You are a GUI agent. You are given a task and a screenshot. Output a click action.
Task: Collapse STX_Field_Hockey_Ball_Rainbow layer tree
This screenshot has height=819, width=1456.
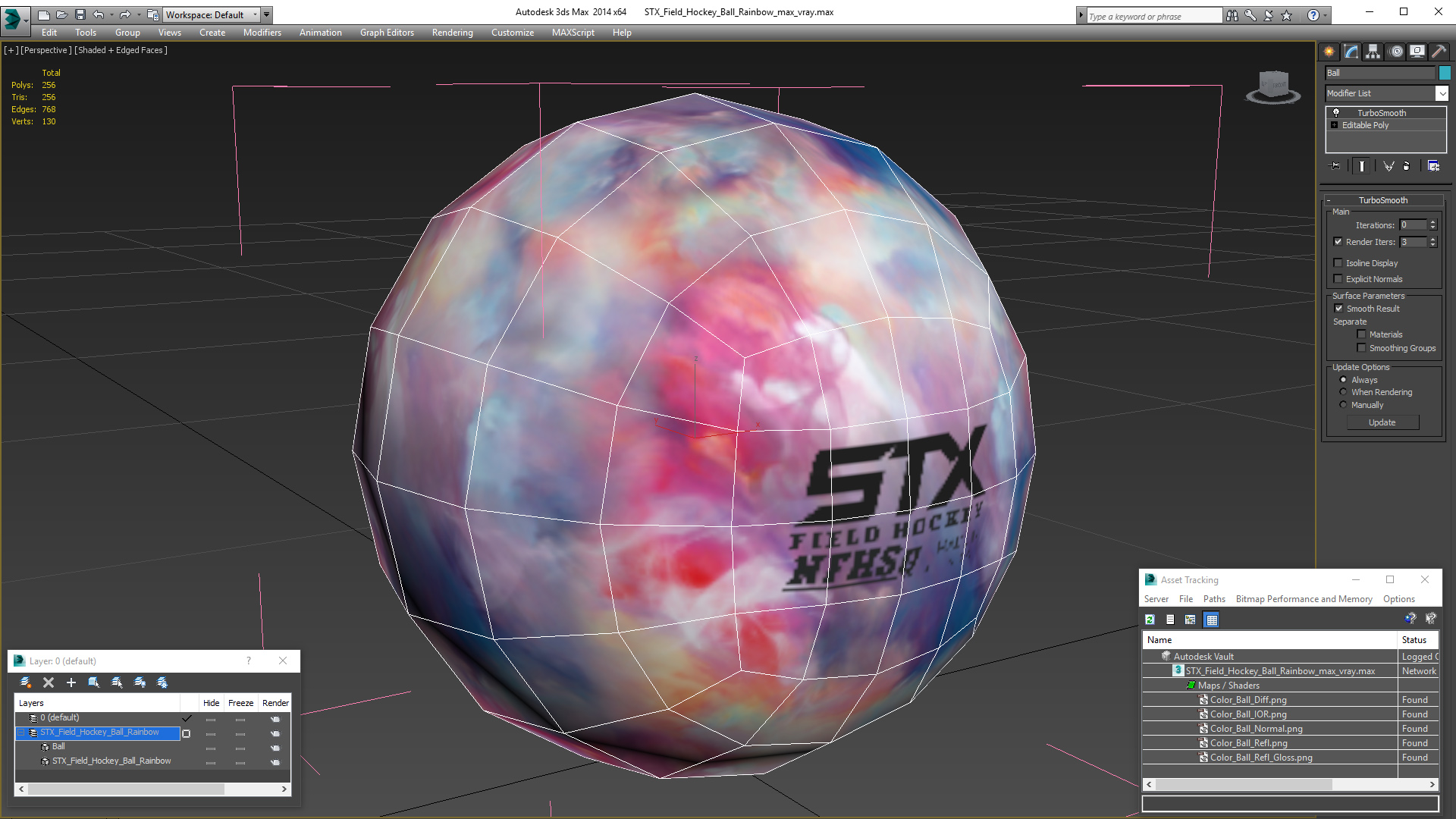[x=22, y=733]
